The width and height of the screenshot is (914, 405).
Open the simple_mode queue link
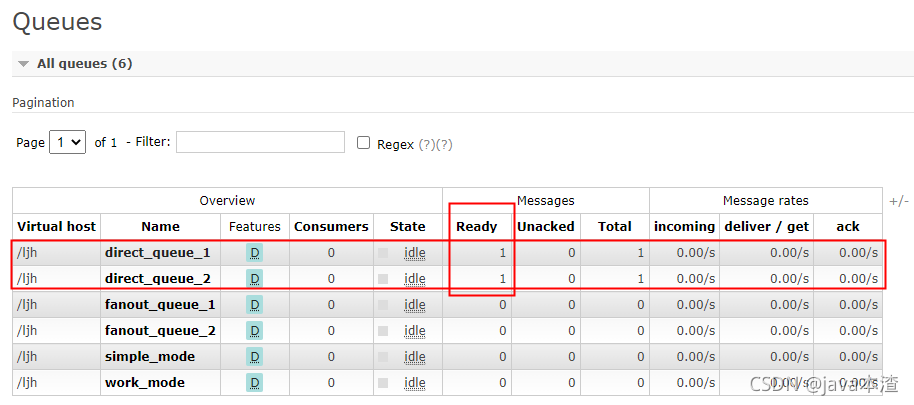pyautogui.click(x=150, y=357)
